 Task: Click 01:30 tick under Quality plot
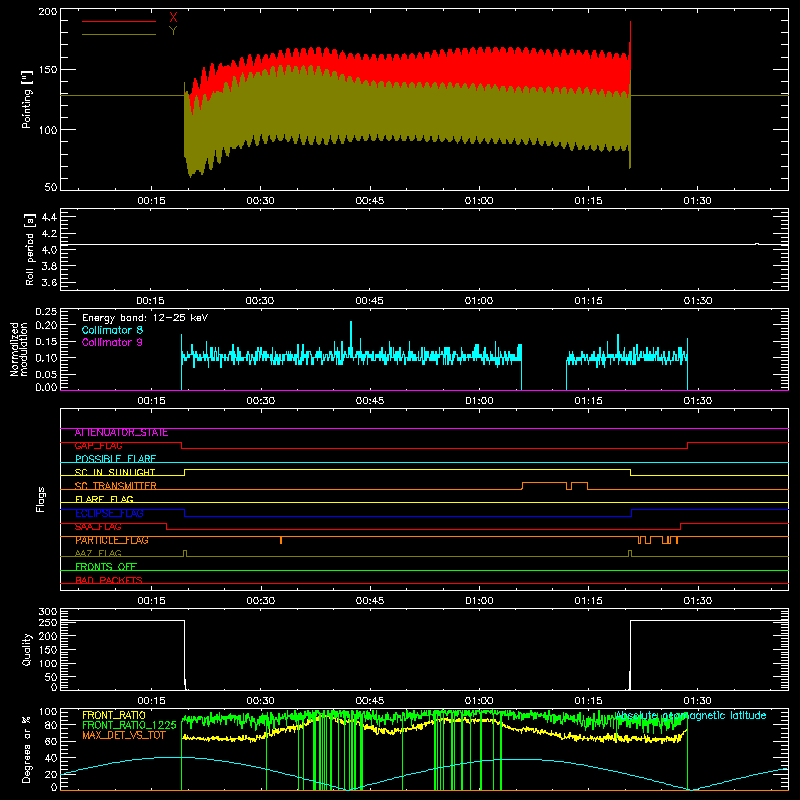[697, 701]
